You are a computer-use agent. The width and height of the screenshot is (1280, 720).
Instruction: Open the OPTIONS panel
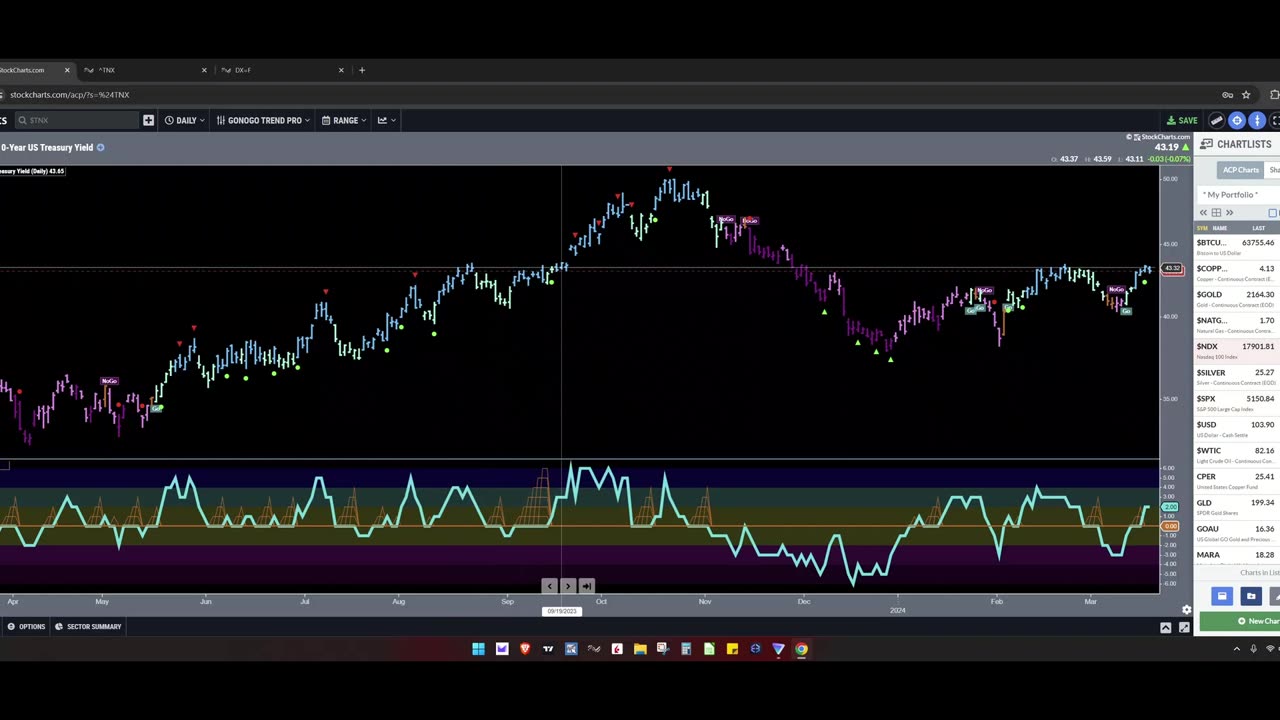26,627
